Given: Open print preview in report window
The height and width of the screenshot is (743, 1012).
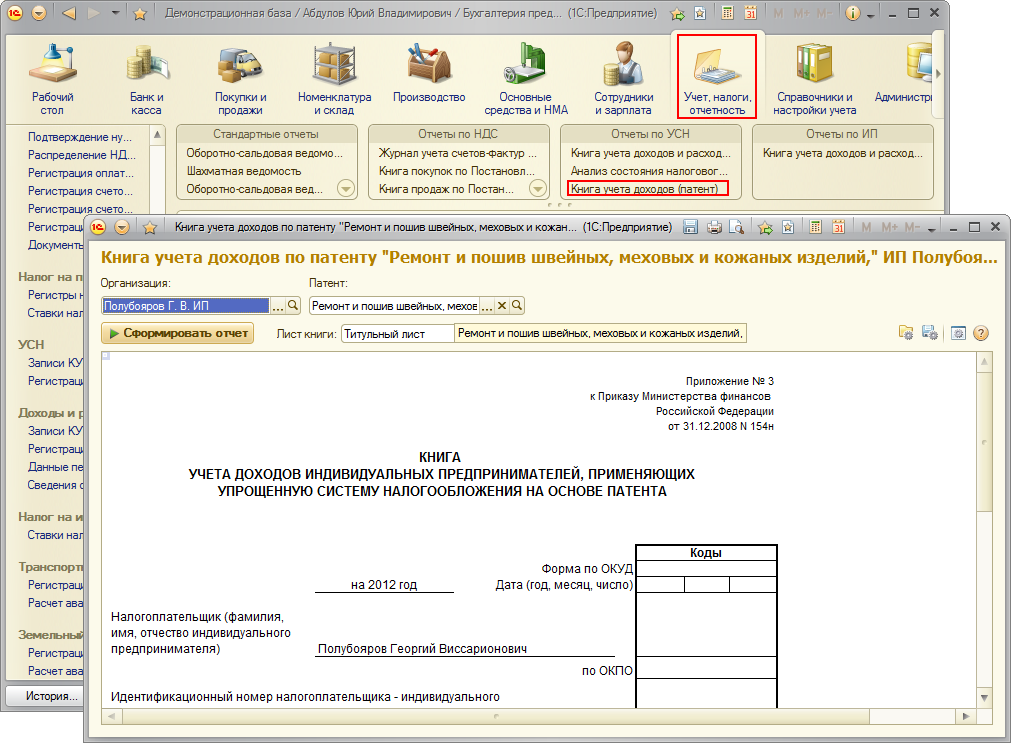Looking at the screenshot, I should (x=736, y=227).
